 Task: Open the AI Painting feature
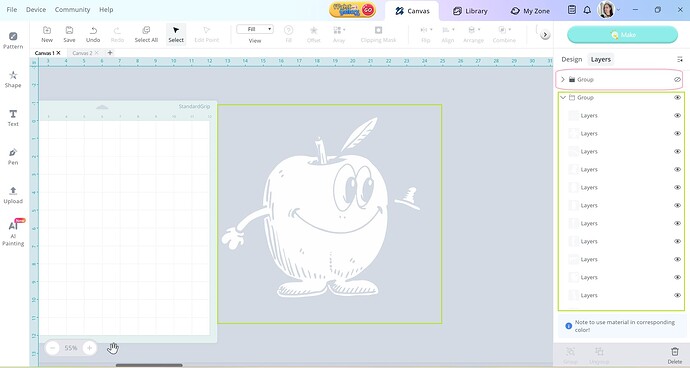tap(13, 232)
